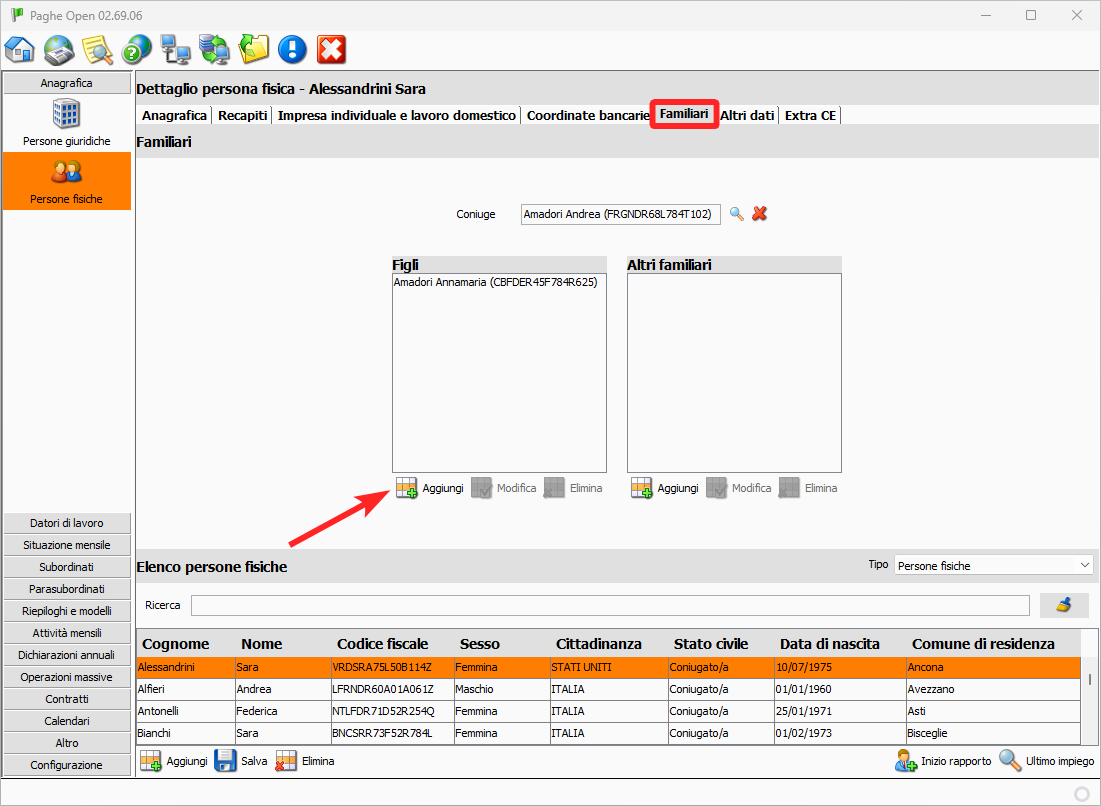Search for spouse with magnifier icon
Viewport: 1101px width, 806px height.
pos(737,214)
